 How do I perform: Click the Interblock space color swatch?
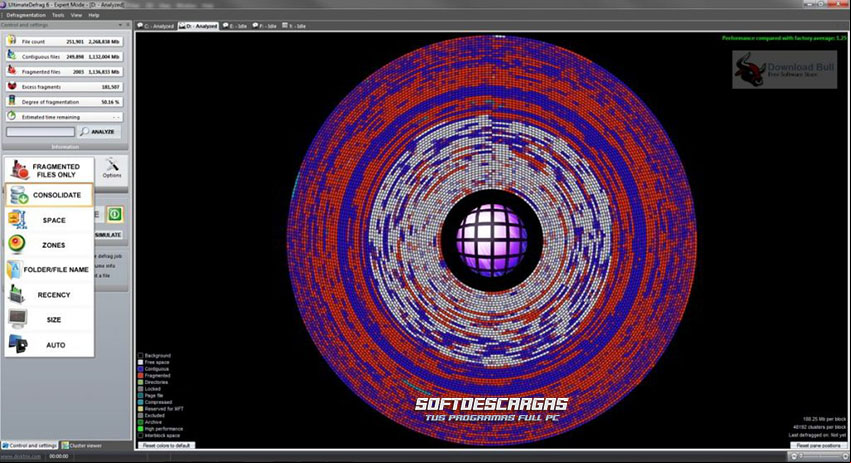(141, 435)
